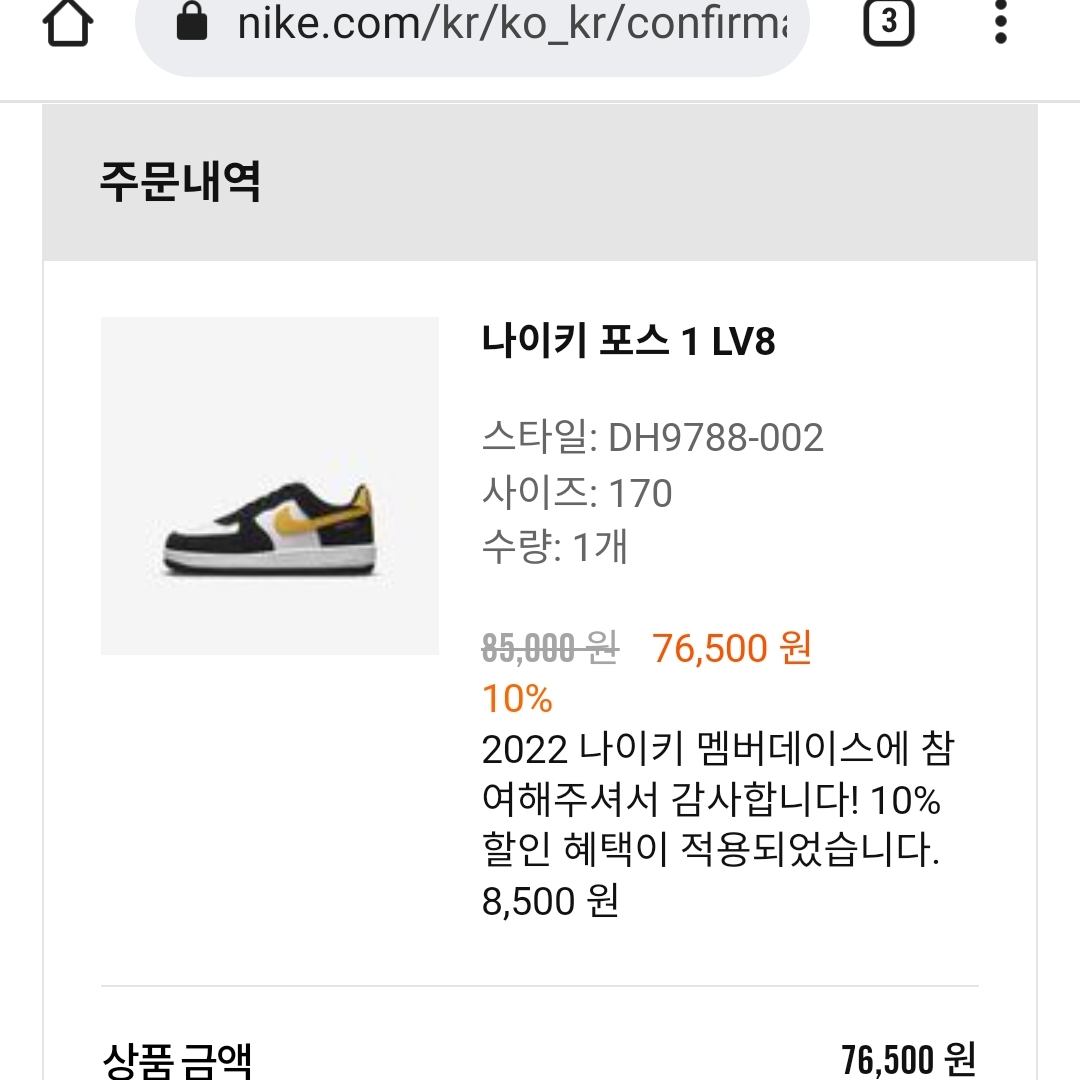Click the divider line above 상품 금액
The height and width of the screenshot is (1080, 1080).
point(540,987)
